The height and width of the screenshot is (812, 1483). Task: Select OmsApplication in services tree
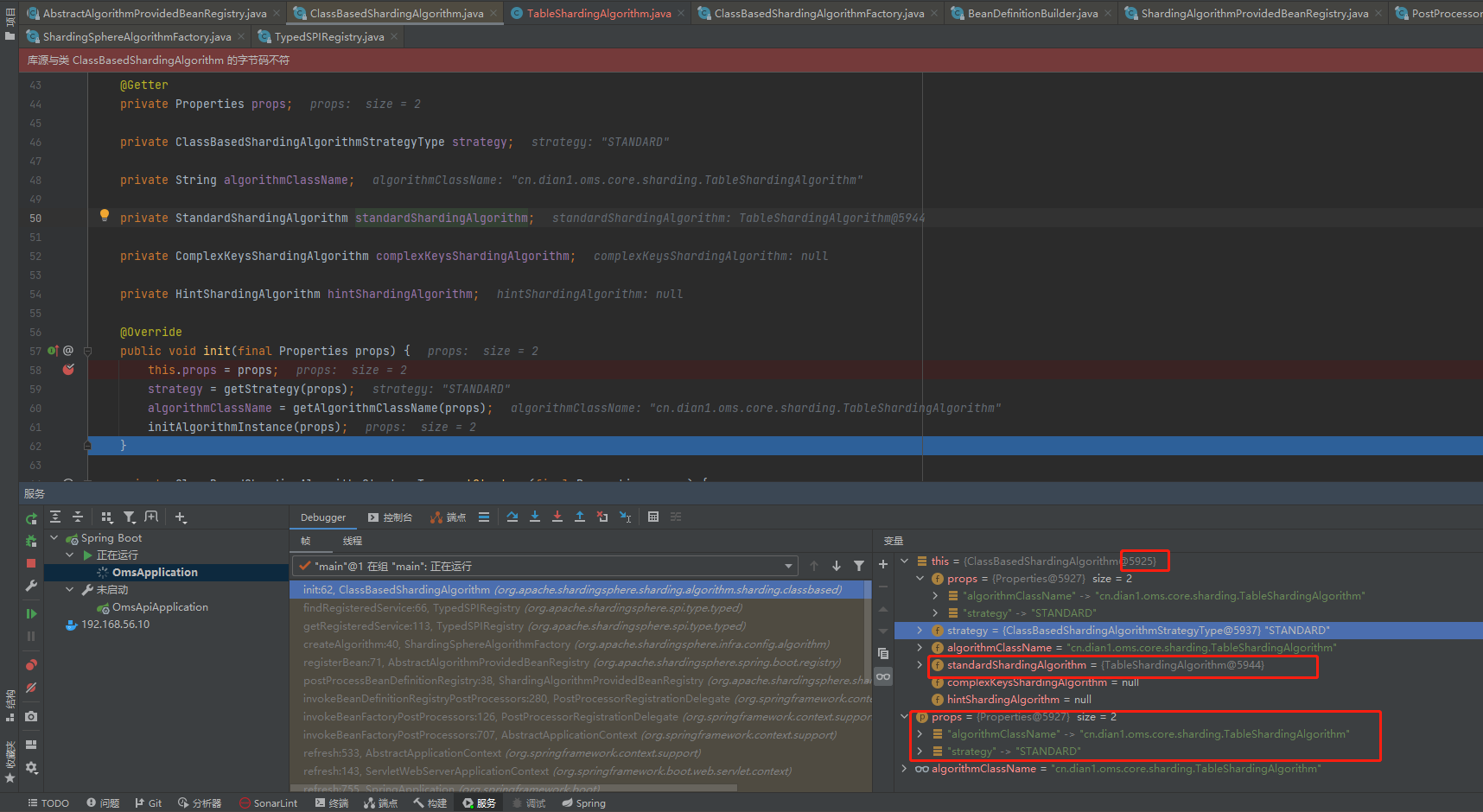click(155, 572)
